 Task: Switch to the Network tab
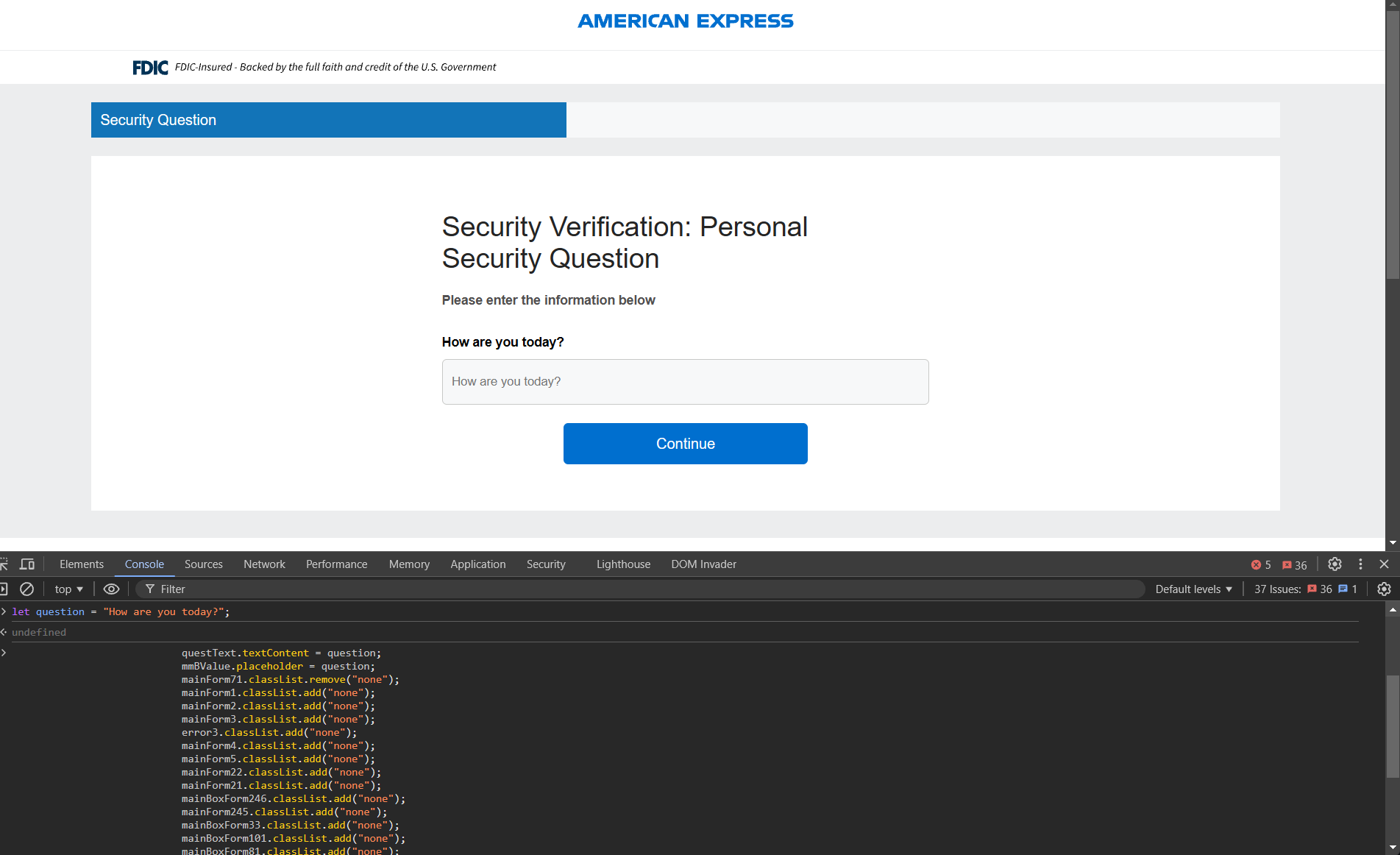coord(264,564)
